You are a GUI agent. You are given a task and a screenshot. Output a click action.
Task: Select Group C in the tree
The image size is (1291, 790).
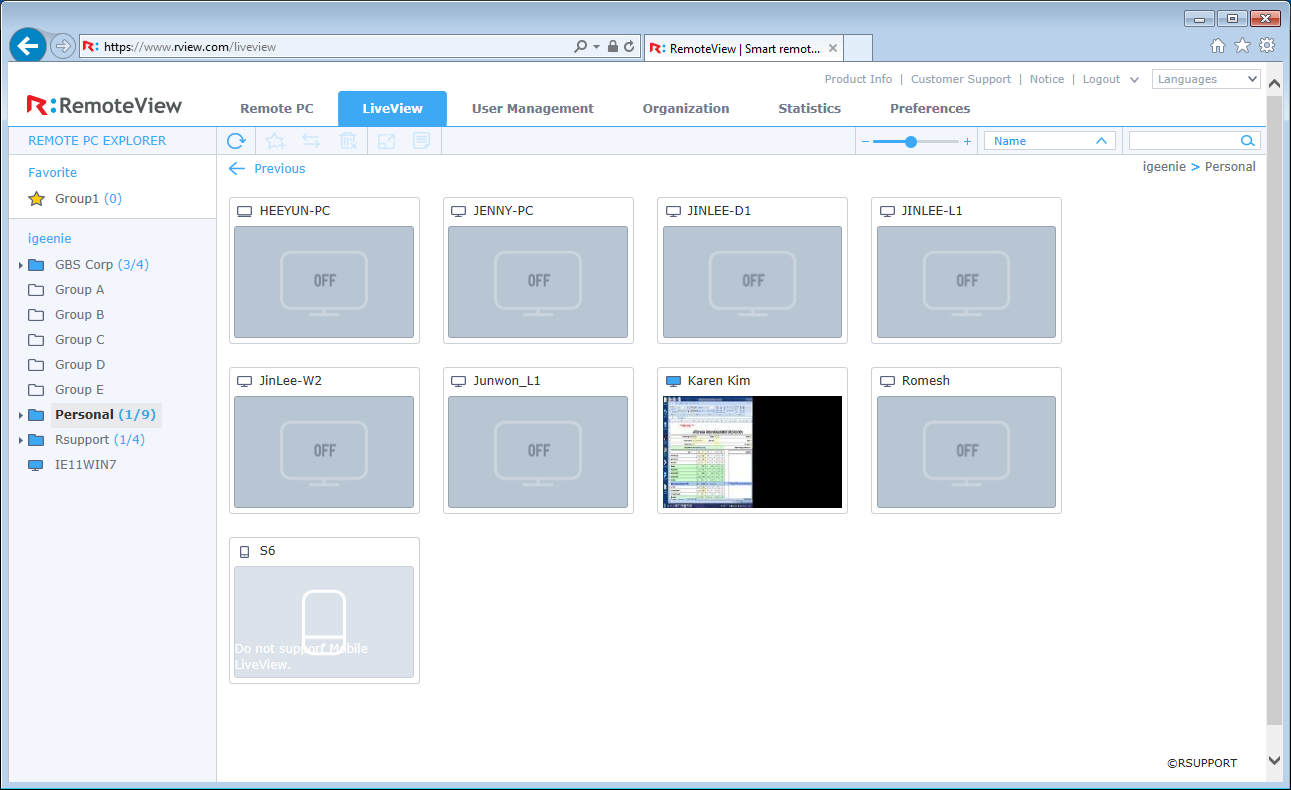[x=80, y=340]
